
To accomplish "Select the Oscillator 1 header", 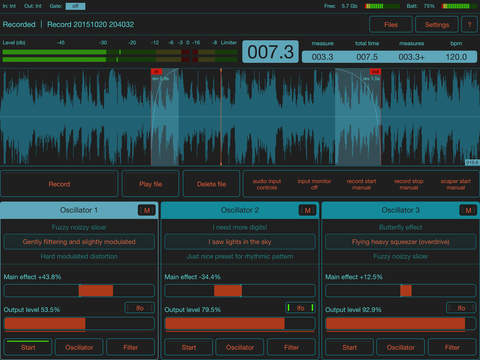I will (x=79, y=210).
